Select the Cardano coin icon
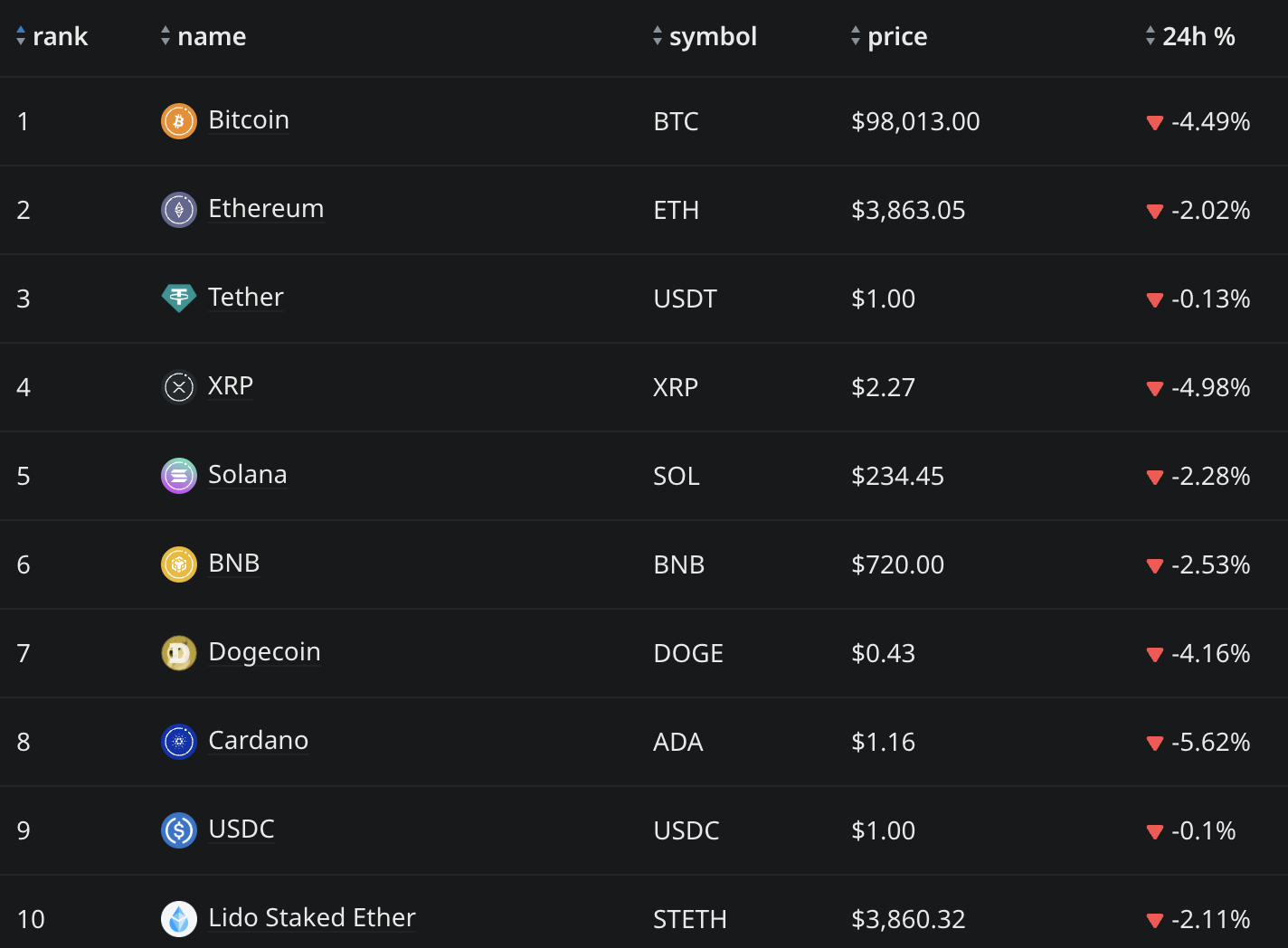This screenshot has width=1288, height=948. tap(178, 741)
